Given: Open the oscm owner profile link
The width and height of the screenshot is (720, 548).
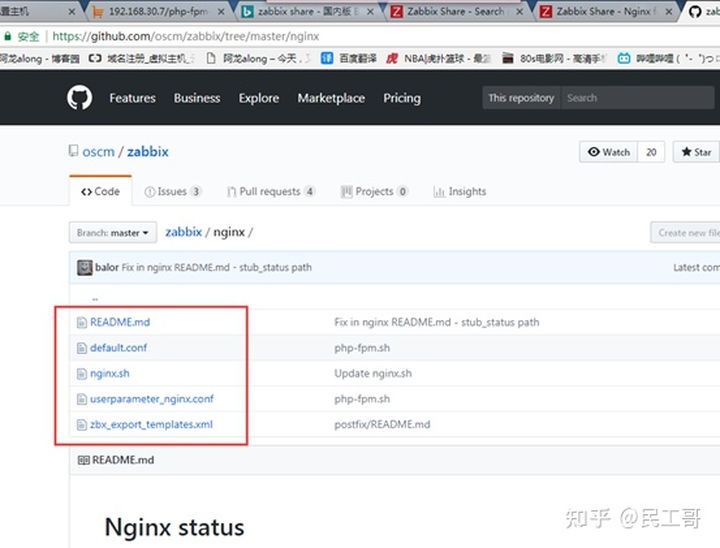Looking at the screenshot, I should click(x=98, y=152).
